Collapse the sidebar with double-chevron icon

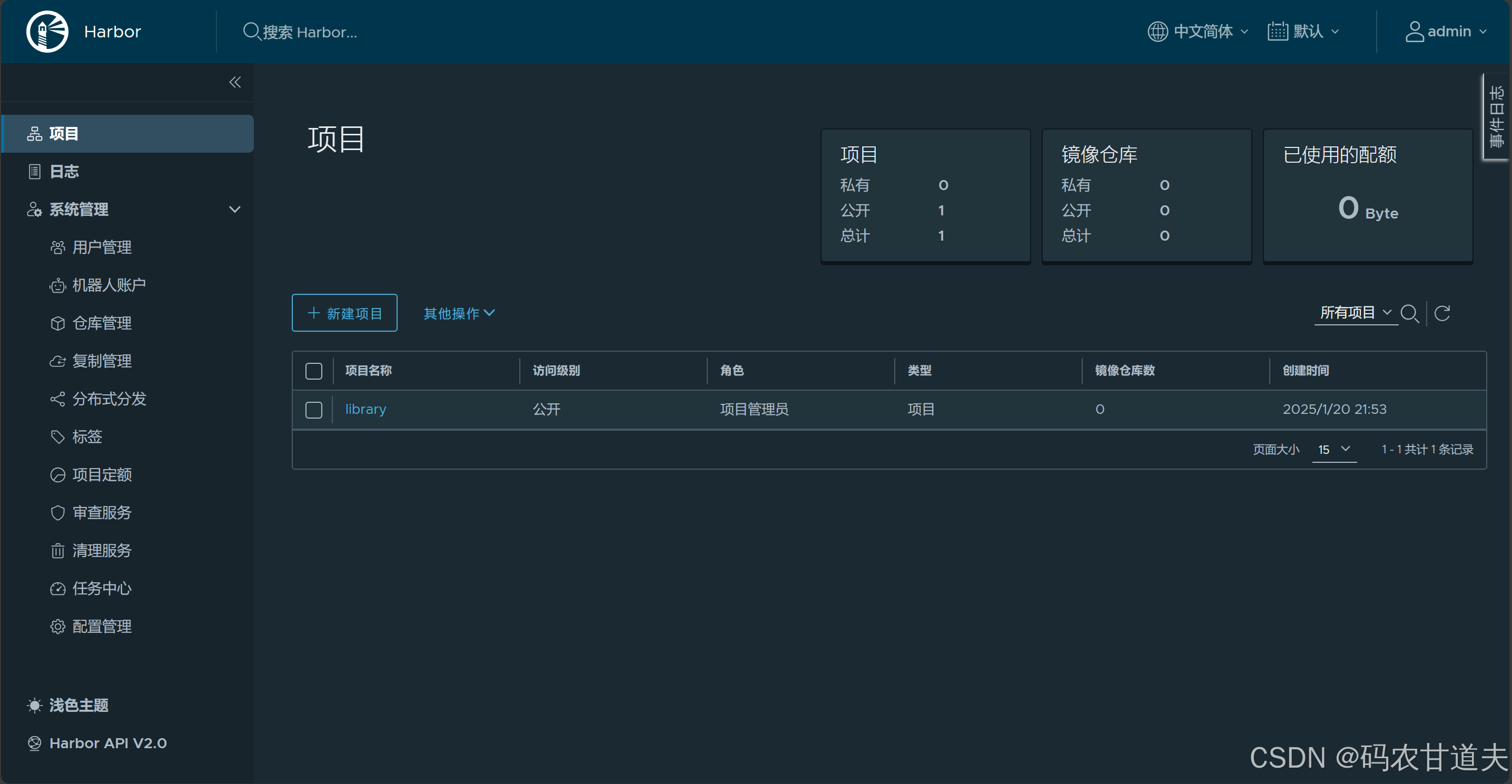pyautogui.click(x=235, y=82)
